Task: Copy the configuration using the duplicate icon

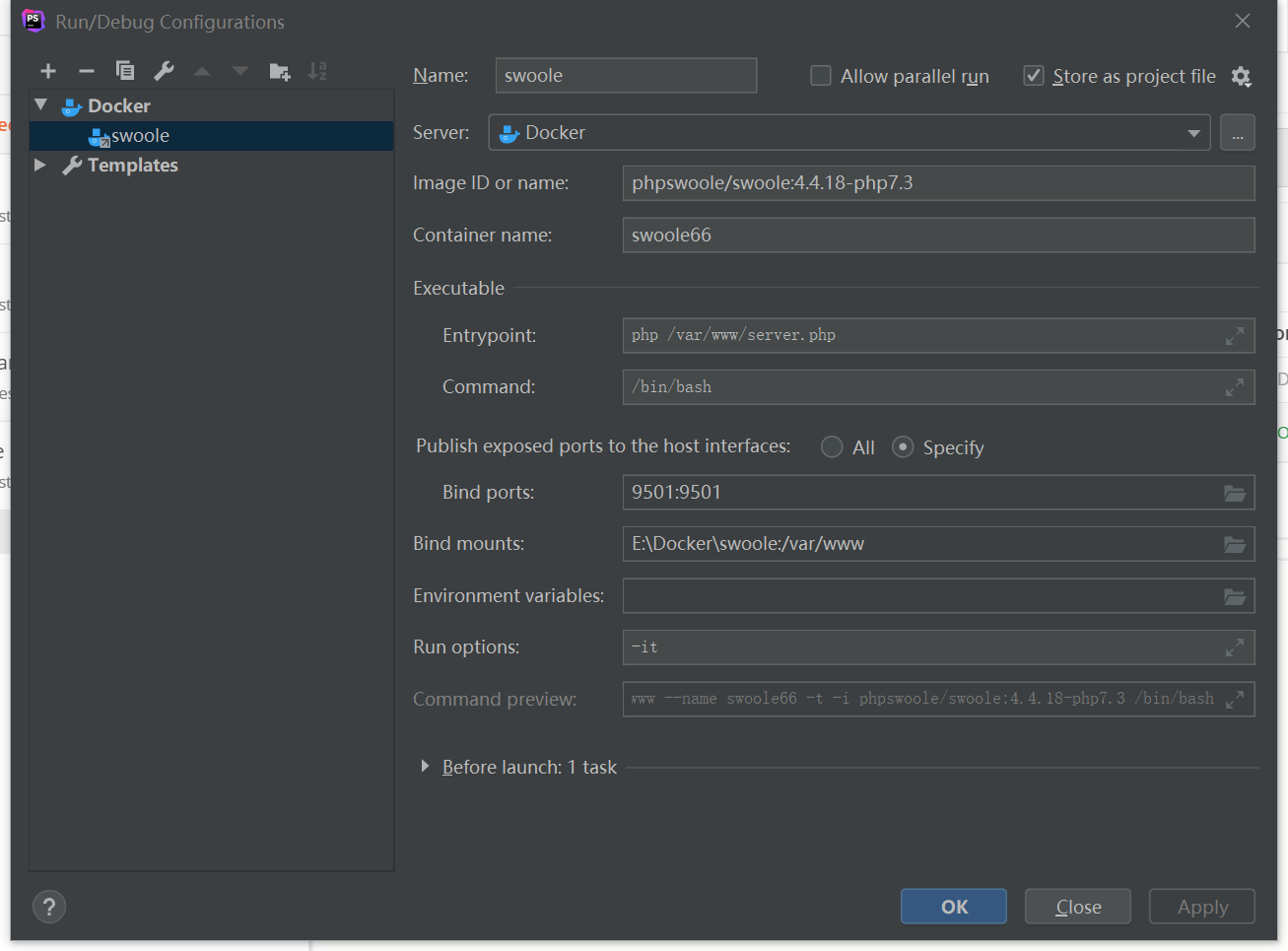Action: click(125, 71)
